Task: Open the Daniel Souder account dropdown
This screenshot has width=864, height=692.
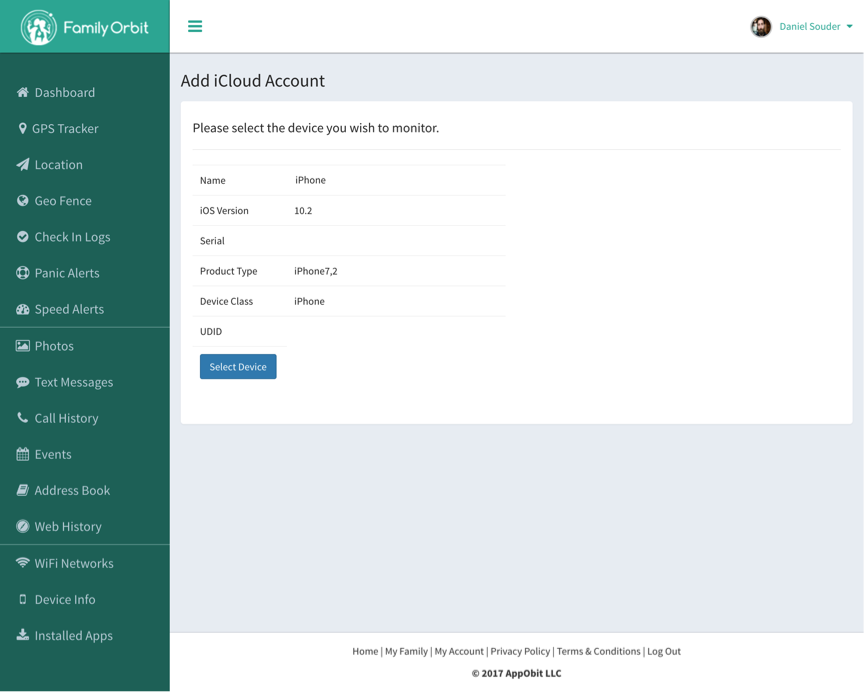Action: tap(815, 27)
